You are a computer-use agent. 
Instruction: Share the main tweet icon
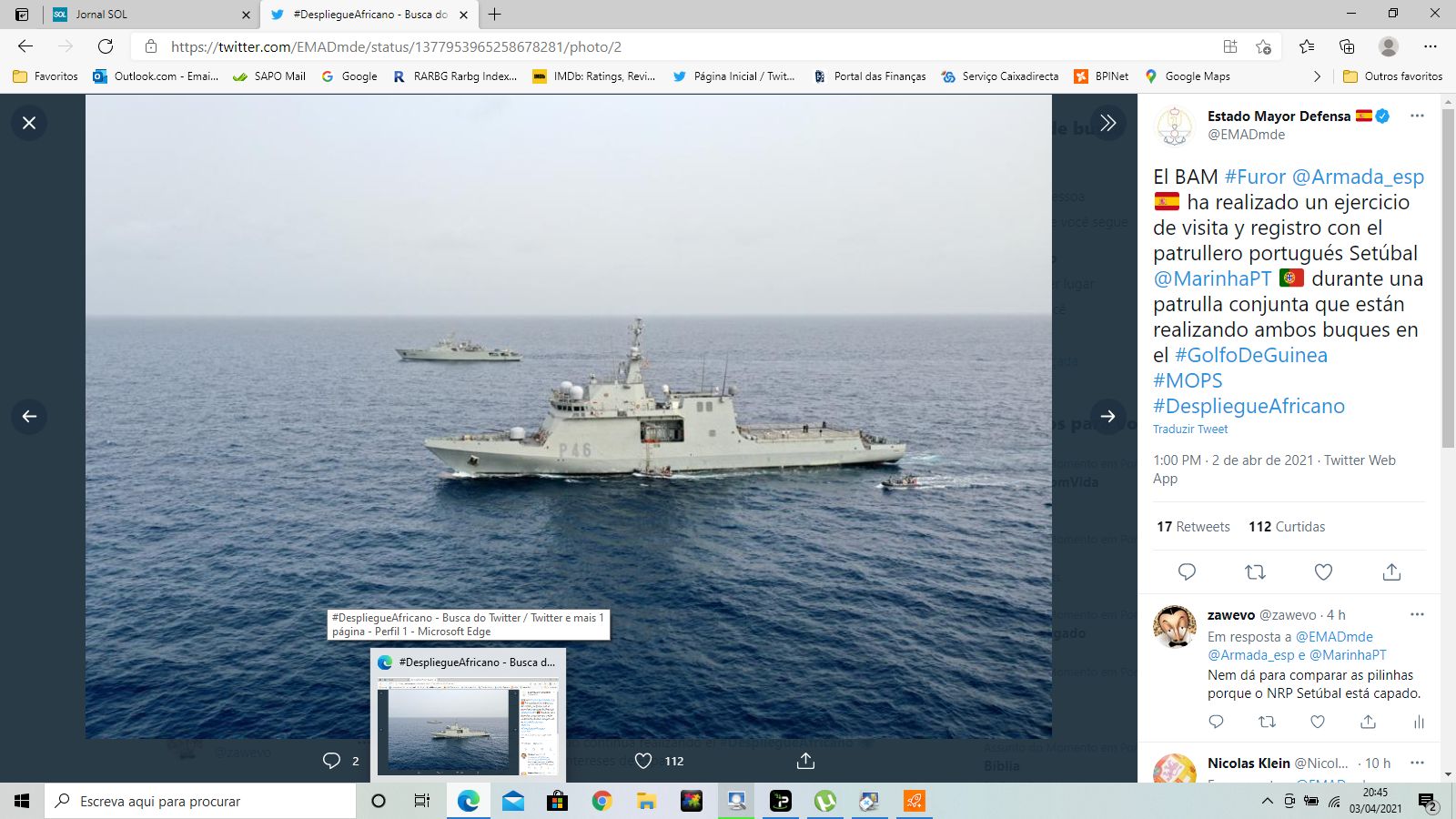[x=1391, y=571]
